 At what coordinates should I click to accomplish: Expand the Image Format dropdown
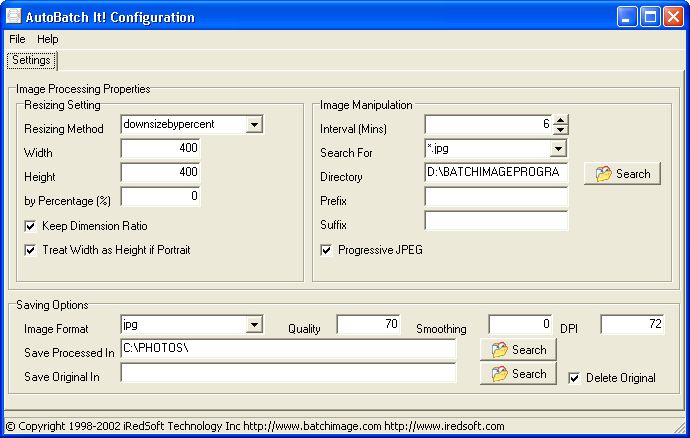coord(254,325)
